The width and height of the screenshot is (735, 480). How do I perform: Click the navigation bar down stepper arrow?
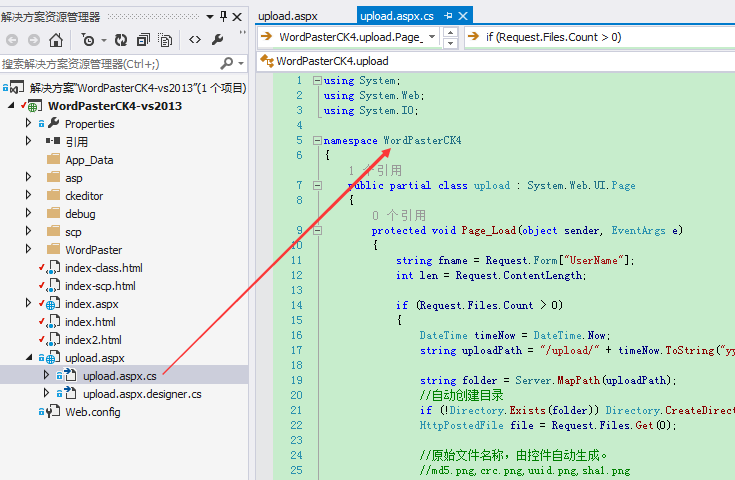(x=450, y=43)
